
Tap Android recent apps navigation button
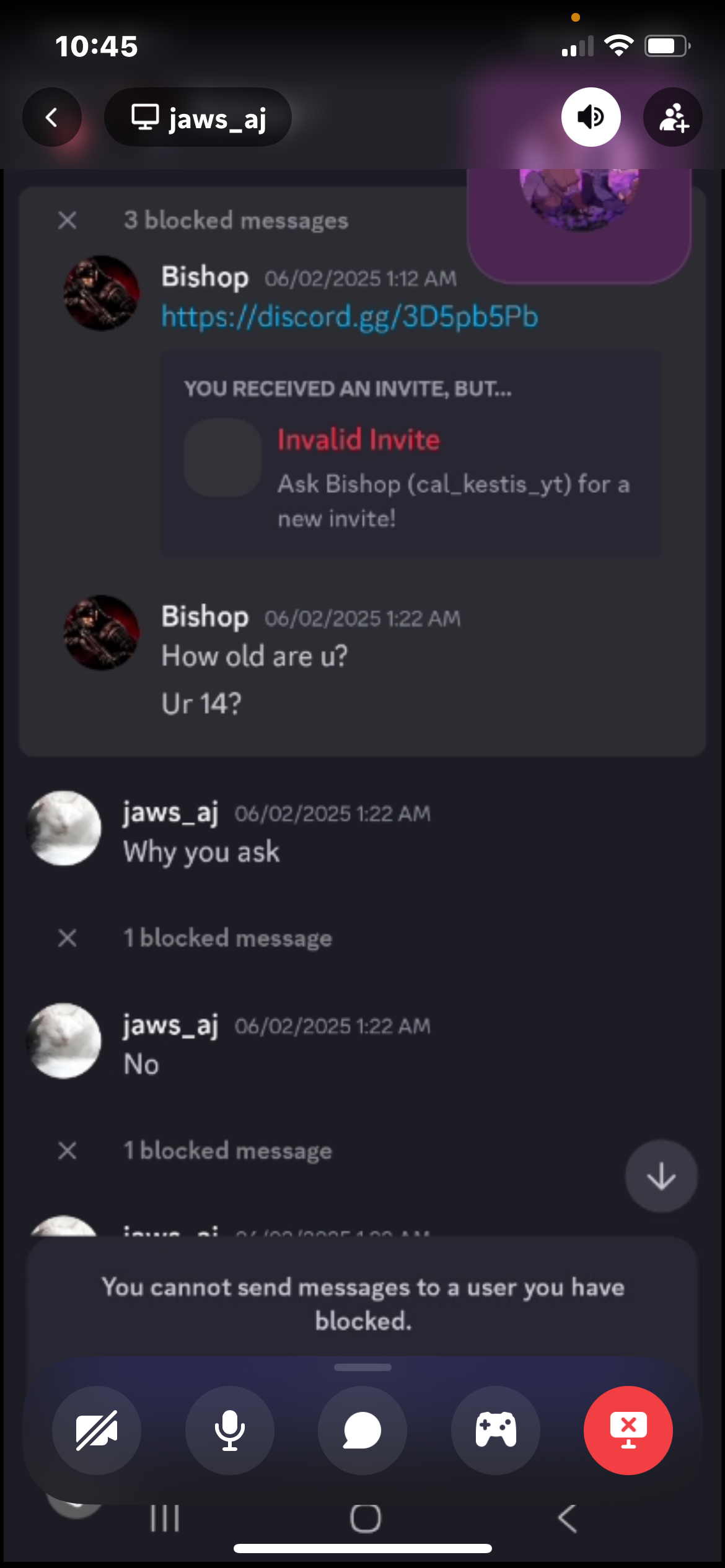click(165, 1518)
